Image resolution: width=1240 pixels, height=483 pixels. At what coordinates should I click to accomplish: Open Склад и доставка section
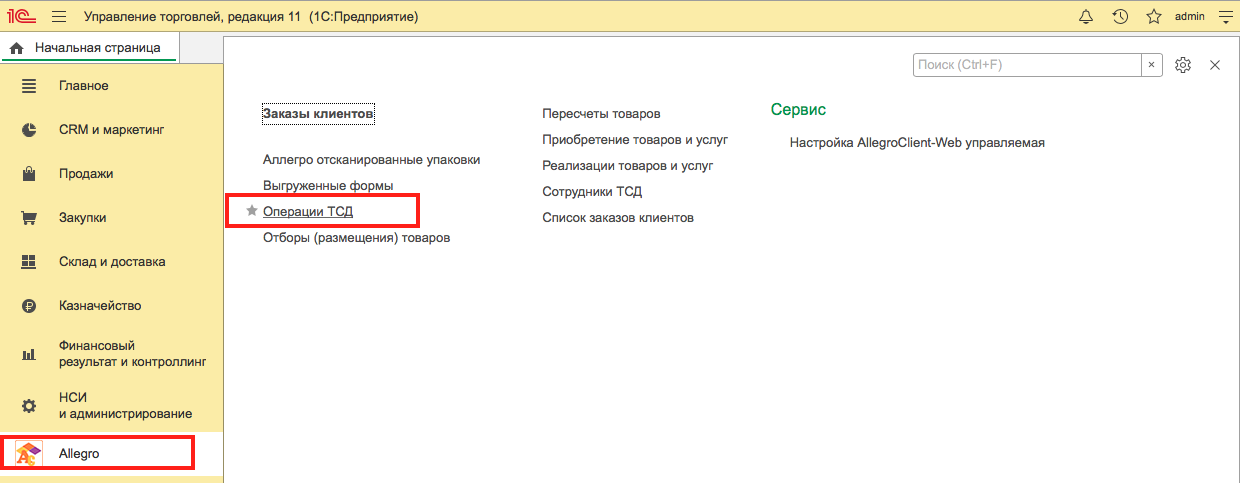[x=111, y=262]
